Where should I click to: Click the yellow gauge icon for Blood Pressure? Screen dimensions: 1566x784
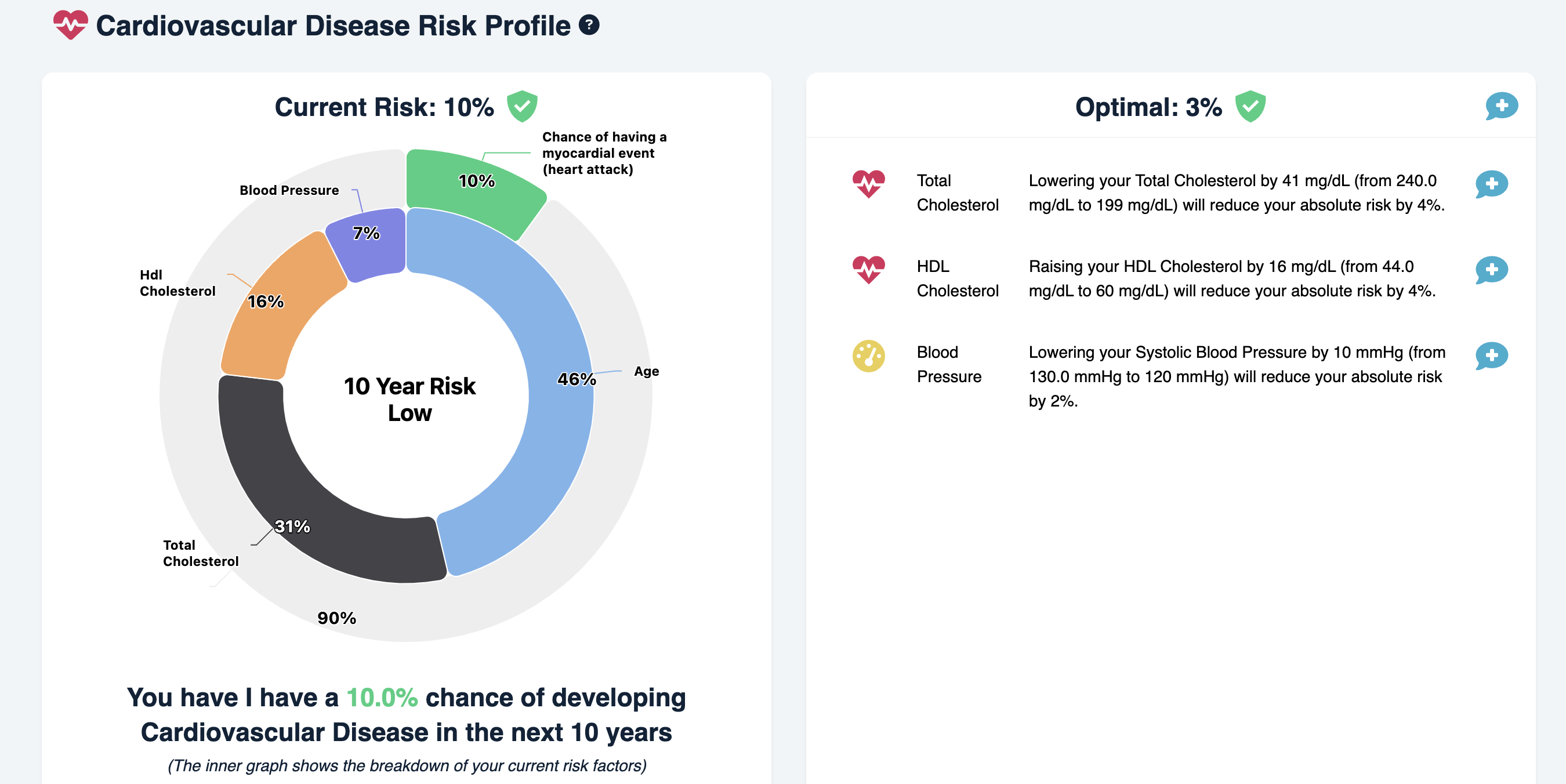pos(868,355)
